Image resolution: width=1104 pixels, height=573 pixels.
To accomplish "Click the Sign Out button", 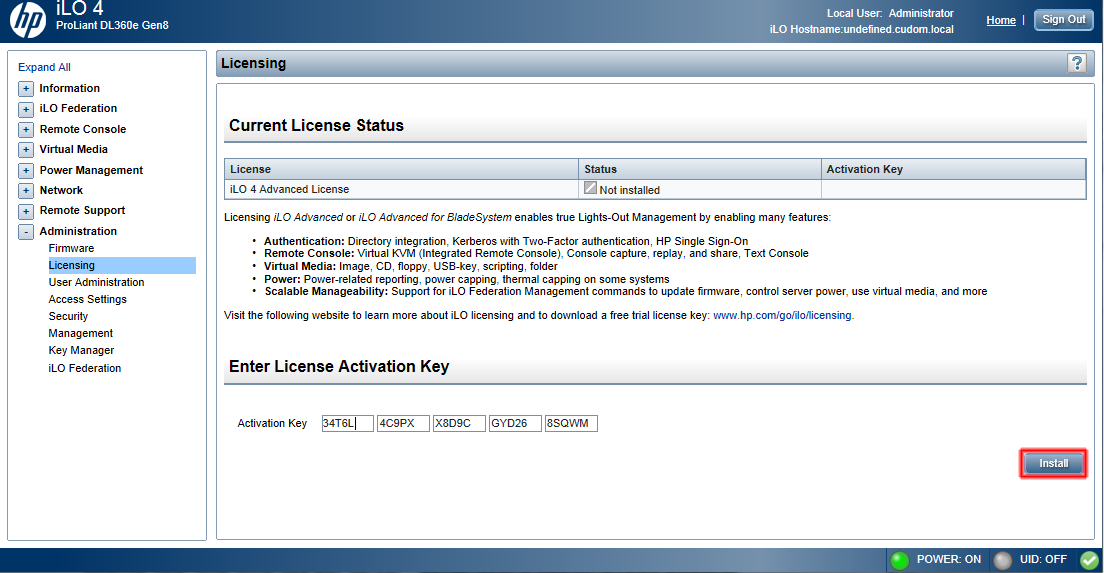I will click(x=1063, y=20).
